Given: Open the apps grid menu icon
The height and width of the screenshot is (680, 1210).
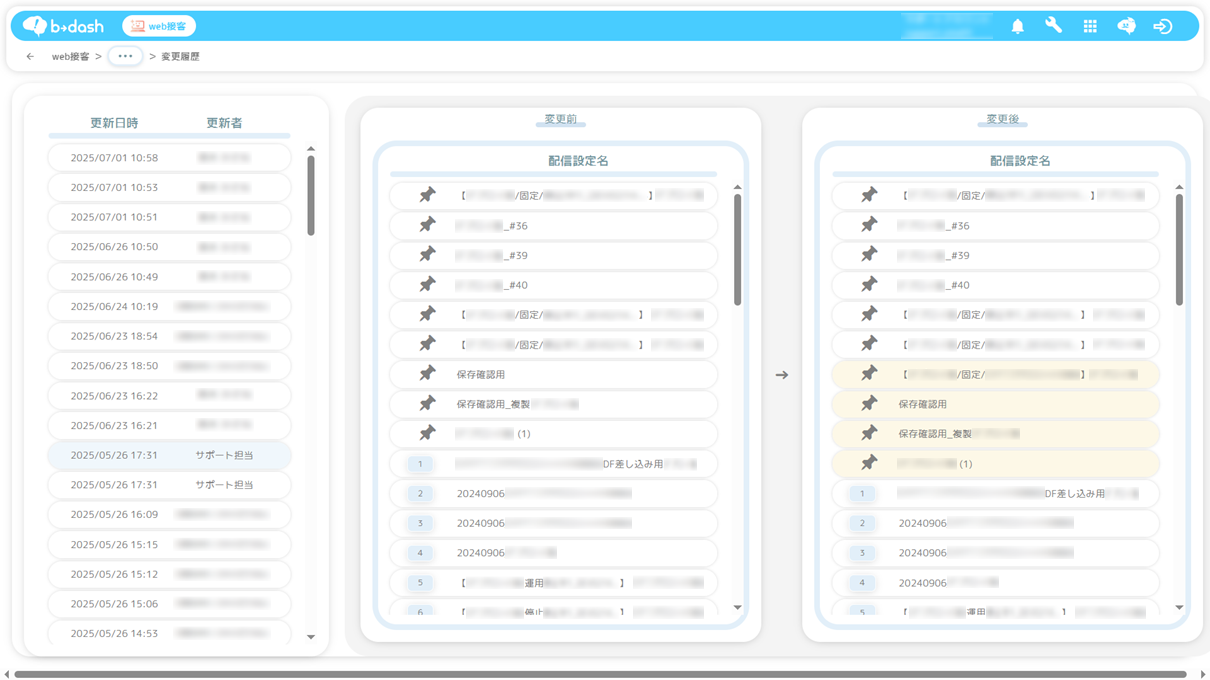Looking at the screenshot, I should (x=1090, y=27).
